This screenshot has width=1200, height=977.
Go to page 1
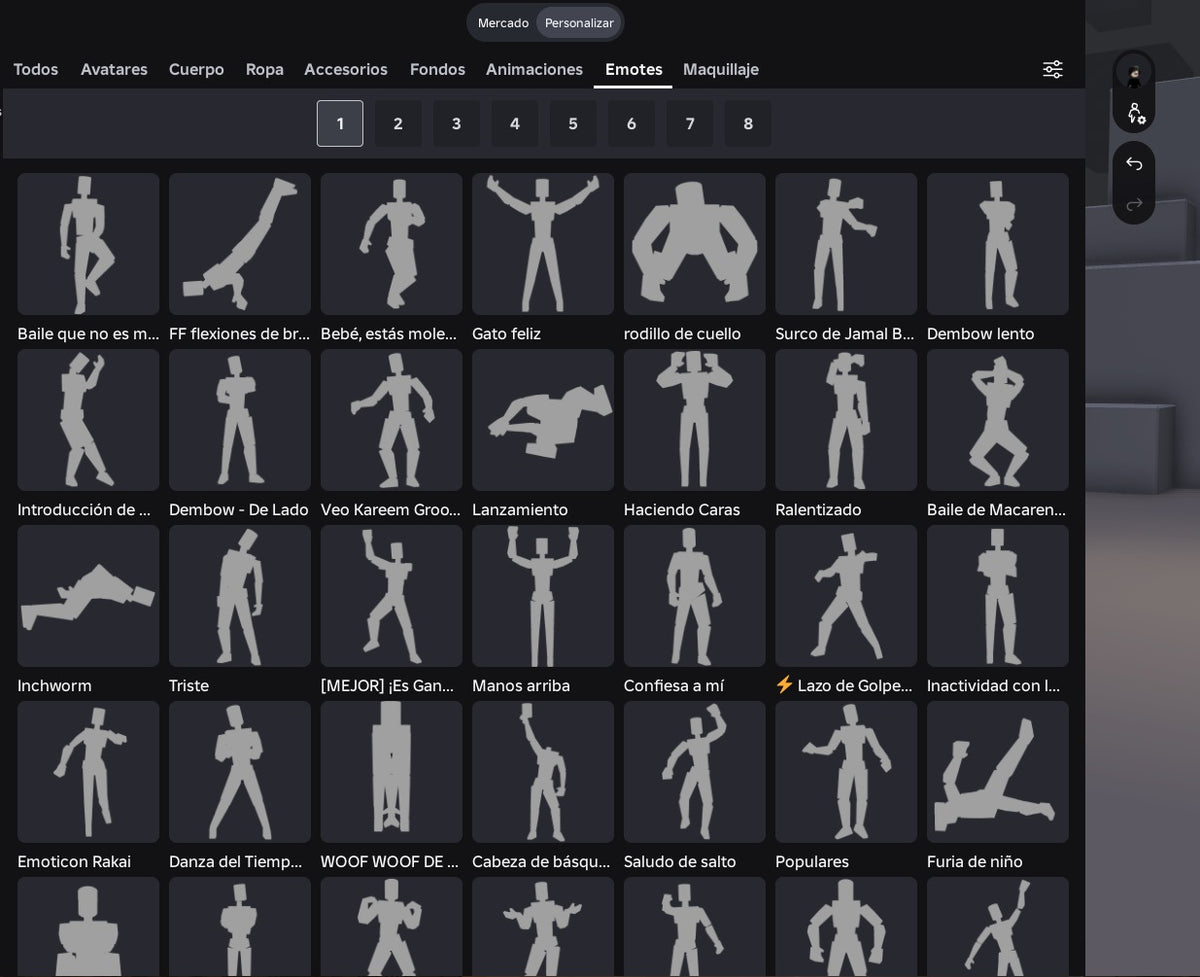[x=340, y=124]
